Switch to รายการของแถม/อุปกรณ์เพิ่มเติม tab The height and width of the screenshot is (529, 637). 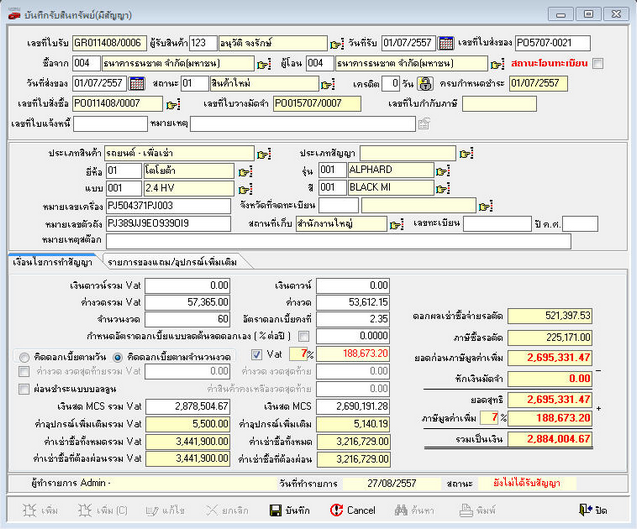coord(172,262)
